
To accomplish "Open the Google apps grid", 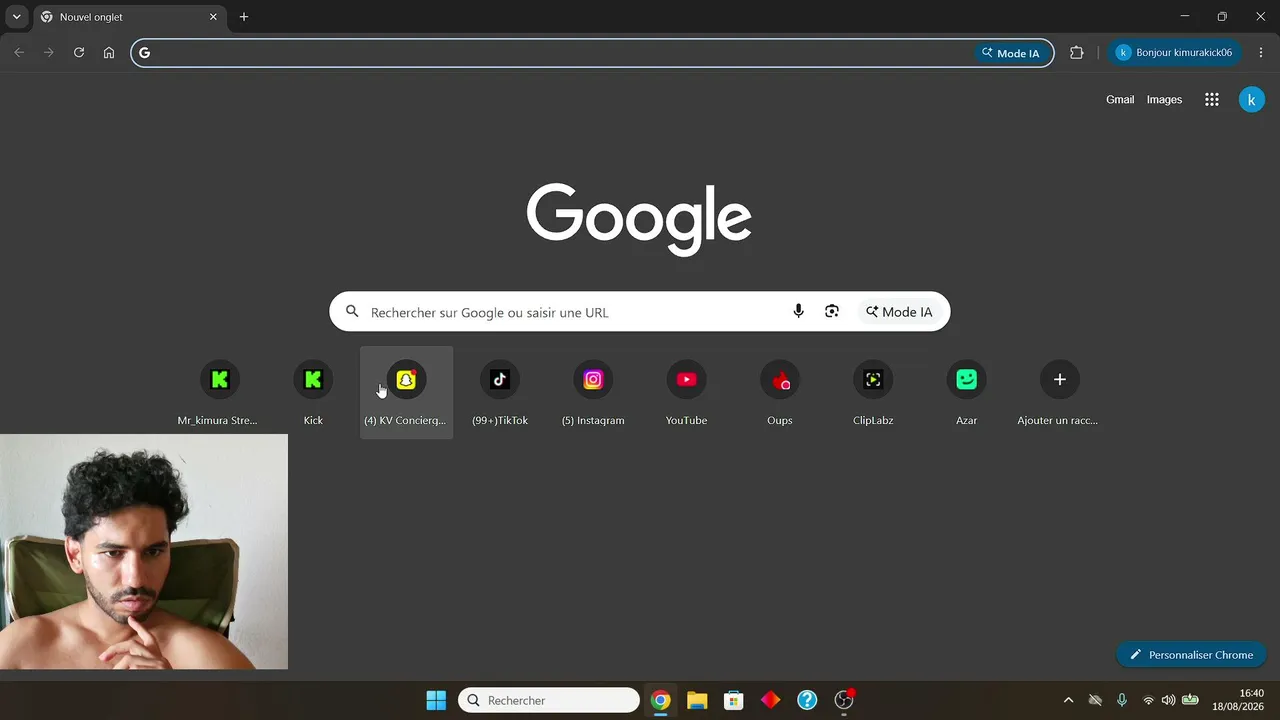I will 1212,100.
